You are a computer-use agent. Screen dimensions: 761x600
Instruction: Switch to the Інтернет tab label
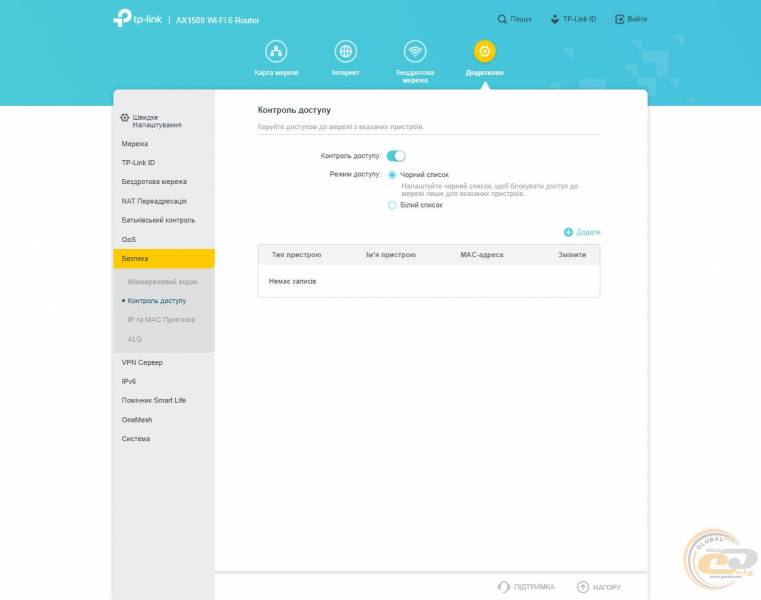click(x=346, y=72)
